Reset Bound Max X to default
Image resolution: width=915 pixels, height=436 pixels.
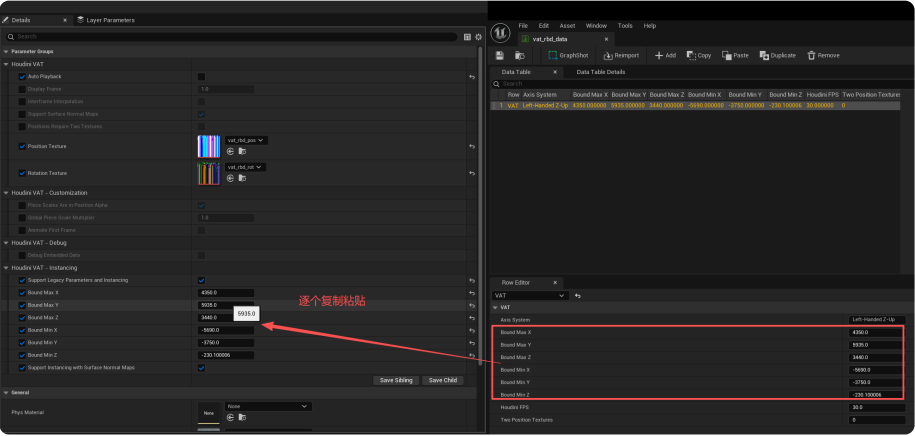[471, 293]
